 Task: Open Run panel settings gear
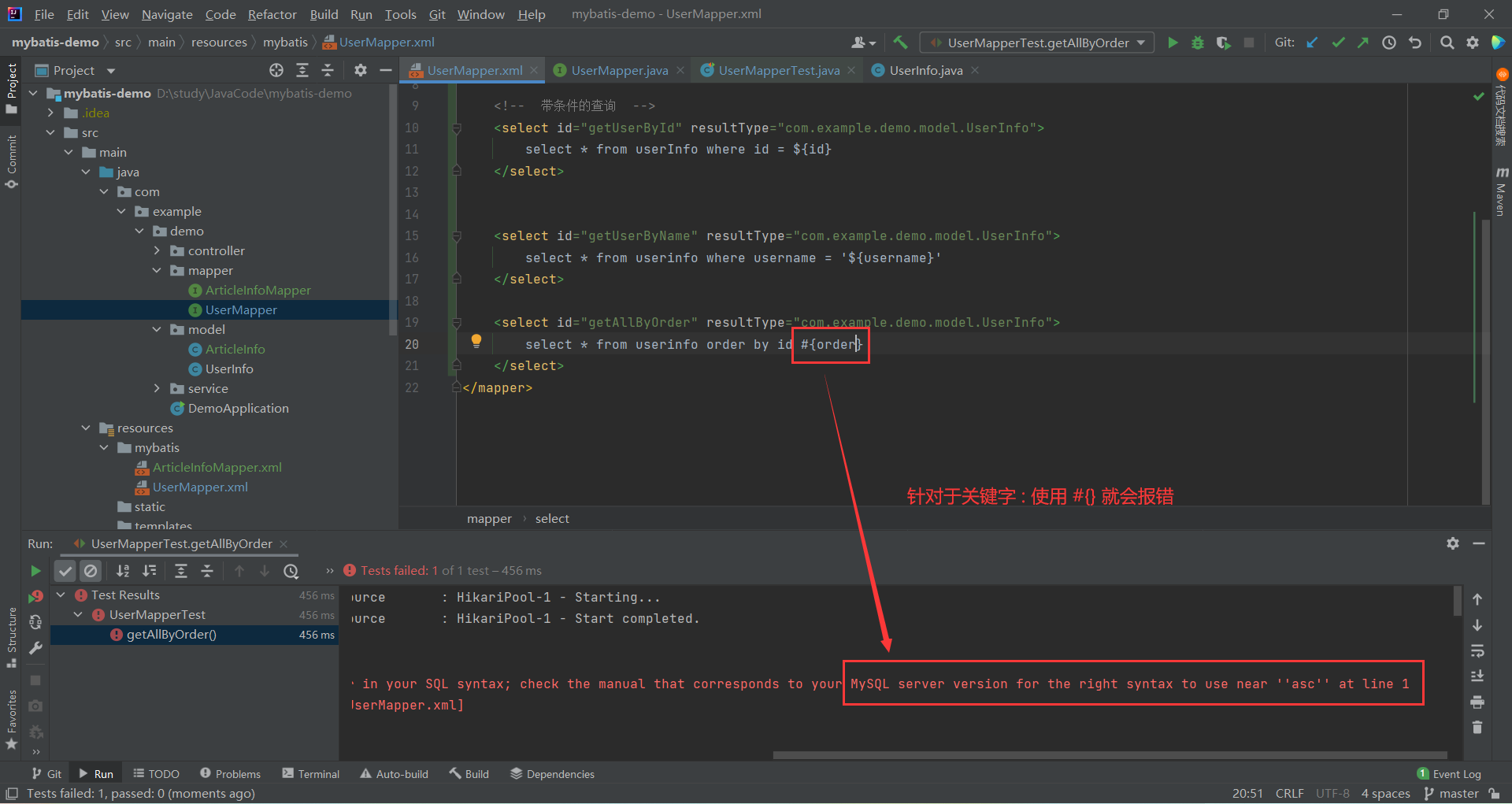(x=1453, y=543)
